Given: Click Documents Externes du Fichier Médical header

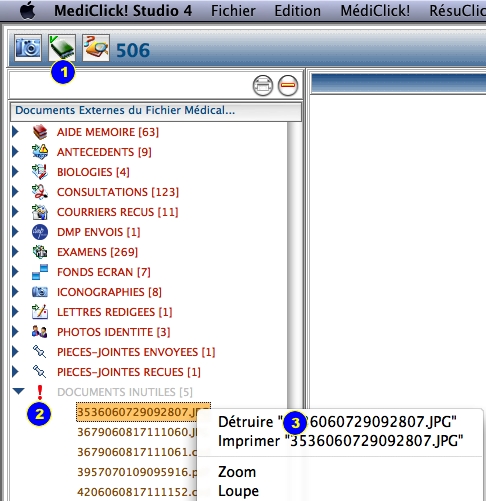Looking at the screenshot, I should pos(156,111).
